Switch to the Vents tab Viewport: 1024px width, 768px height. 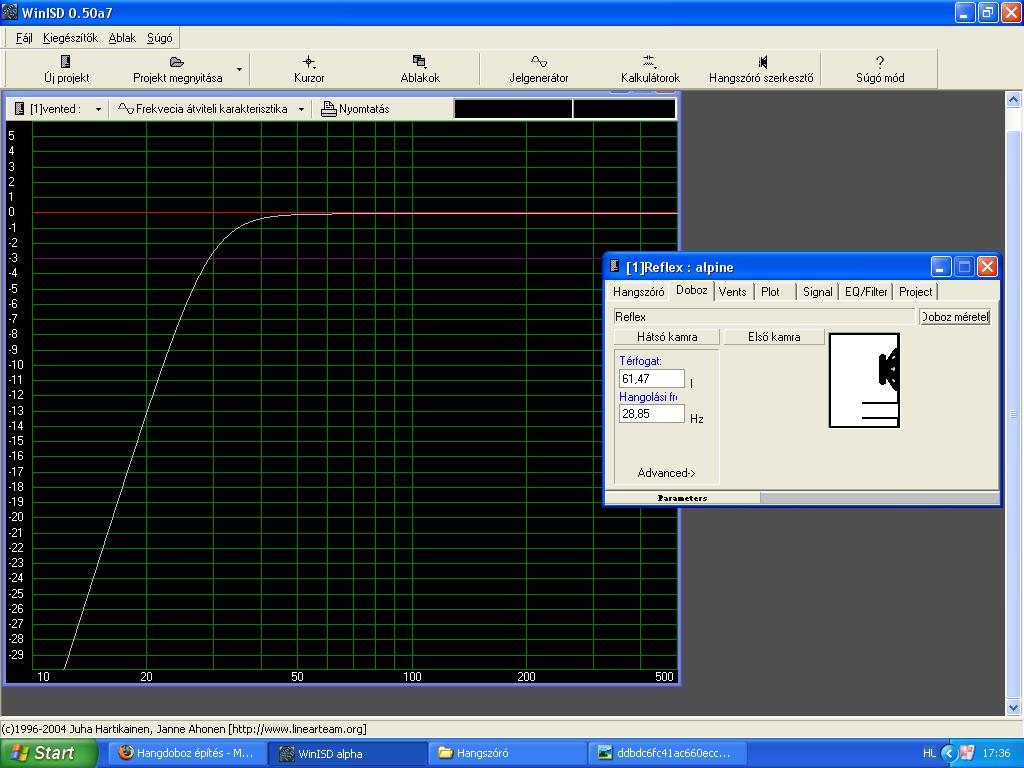pyautogui.click(x=732, y=292)
